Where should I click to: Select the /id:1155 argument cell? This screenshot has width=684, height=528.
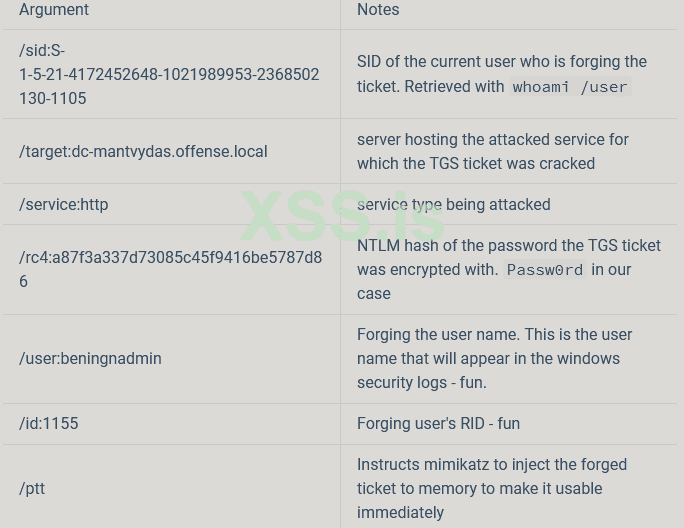coord(49,423)
